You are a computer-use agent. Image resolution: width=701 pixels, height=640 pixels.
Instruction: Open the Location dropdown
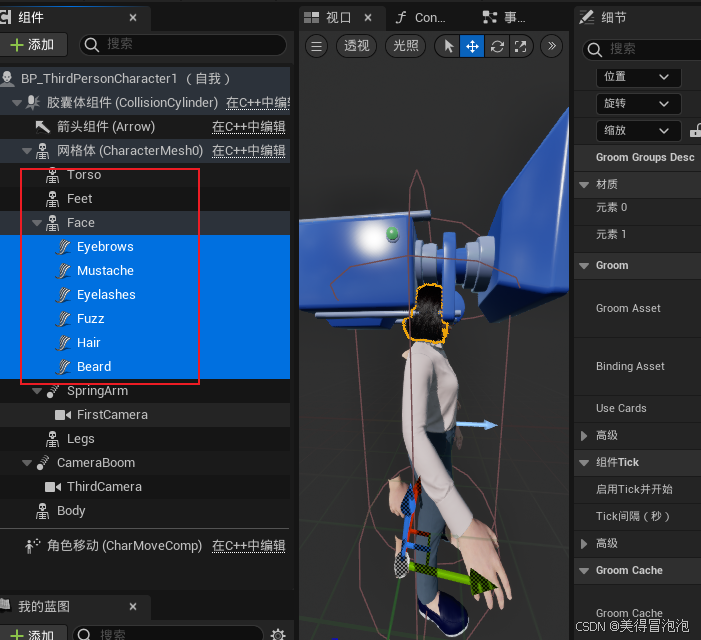[x=638, y=77]
